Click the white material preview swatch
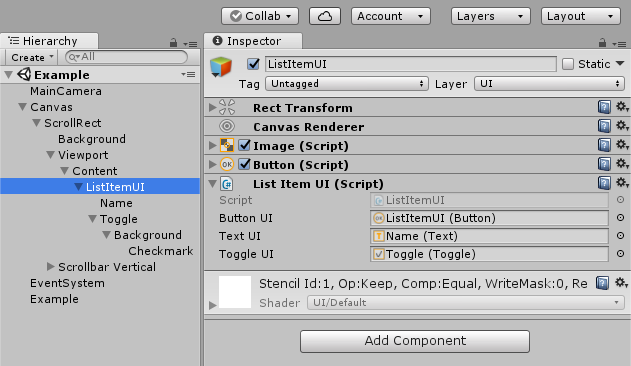This screenshot has width=631, height=366. click(235, 292)
